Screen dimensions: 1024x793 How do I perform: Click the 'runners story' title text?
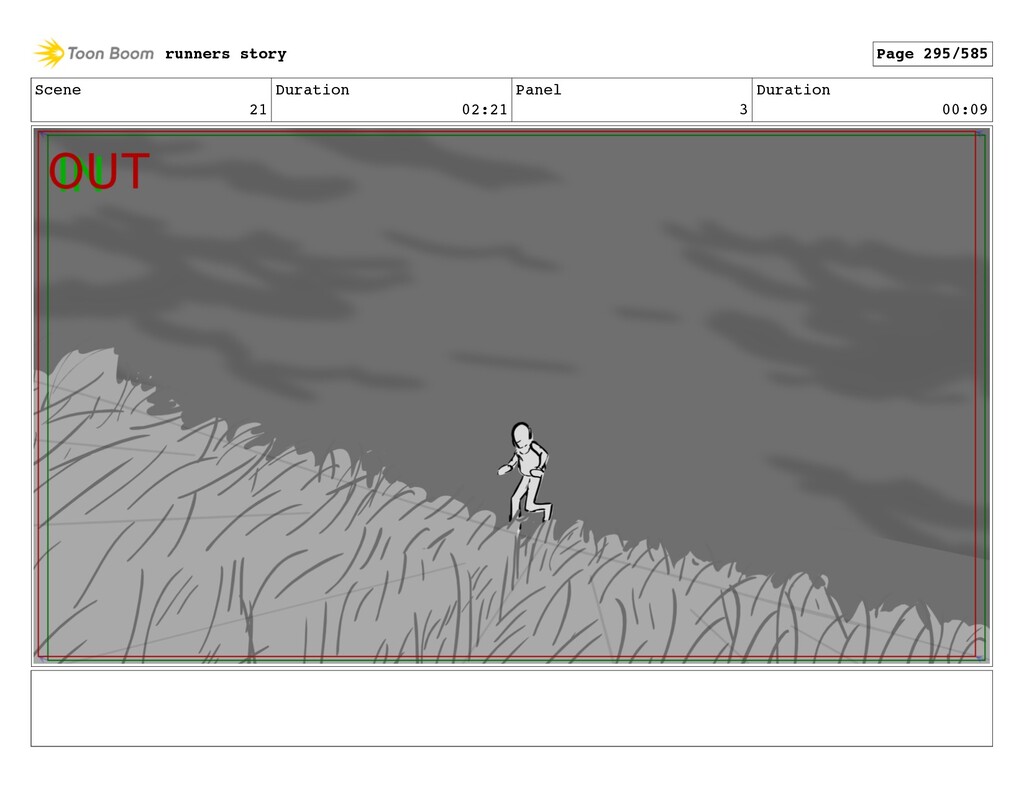[225, 54]
